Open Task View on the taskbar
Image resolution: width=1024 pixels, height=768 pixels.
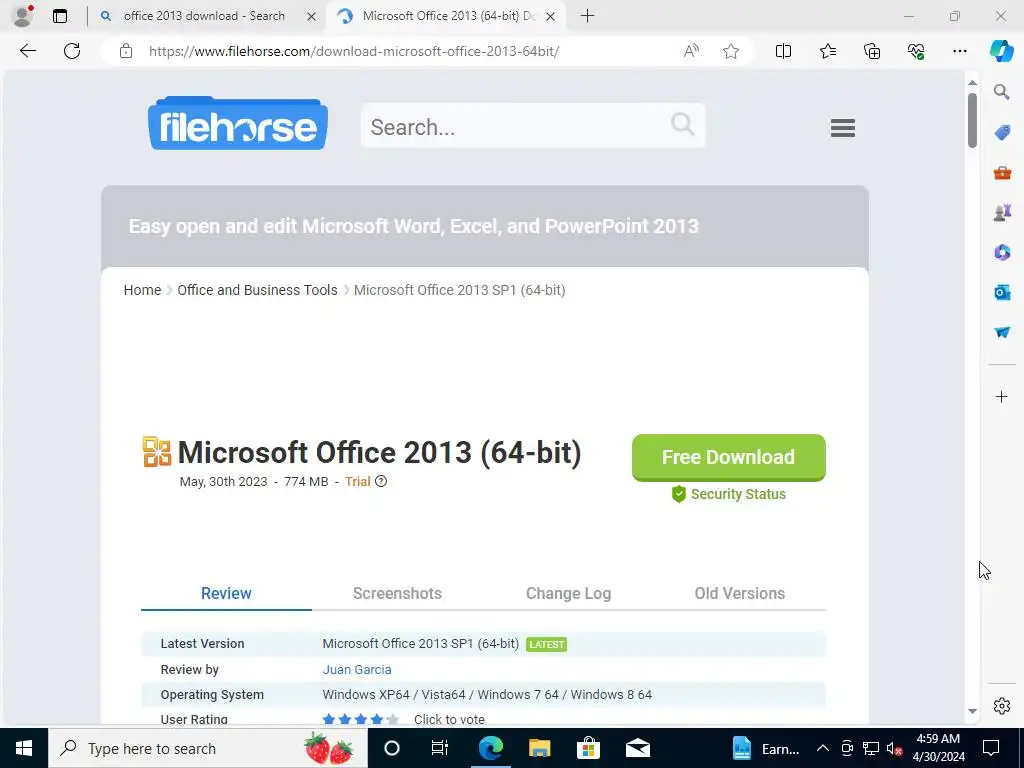[x=440, y=748]
